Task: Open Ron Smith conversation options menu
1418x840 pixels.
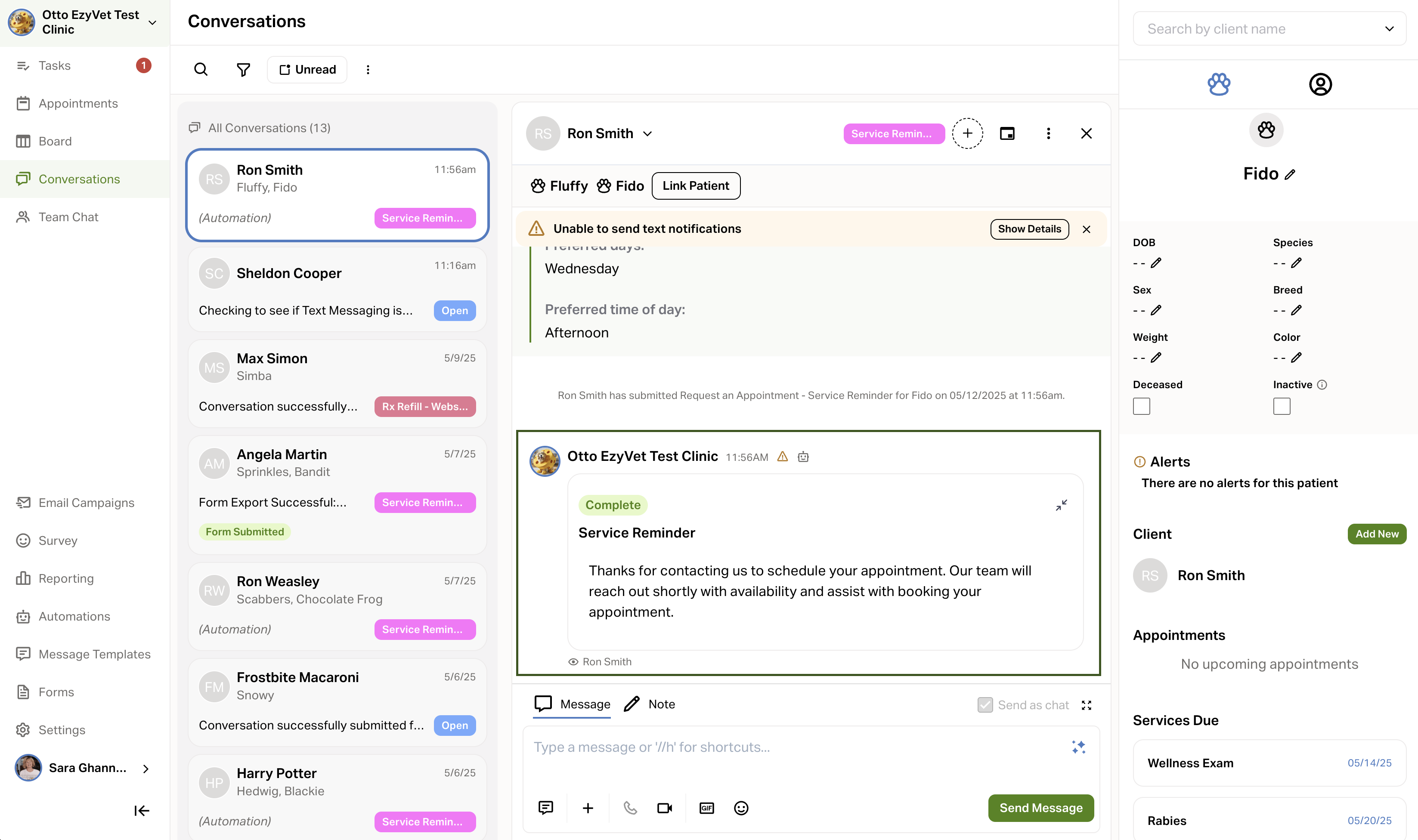Action: [x=1048, y=133]
